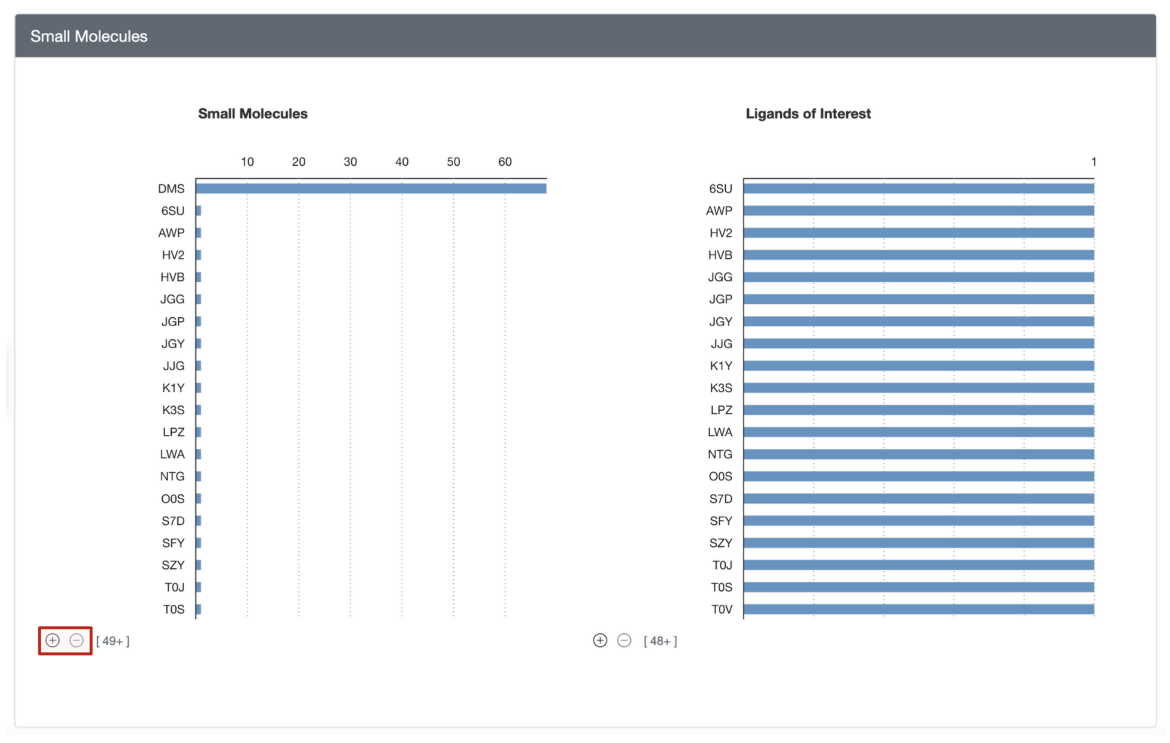Choose the AWP bar in Ligands of Interest
This screenshot has height=743, width=1170.
(918, 210)
